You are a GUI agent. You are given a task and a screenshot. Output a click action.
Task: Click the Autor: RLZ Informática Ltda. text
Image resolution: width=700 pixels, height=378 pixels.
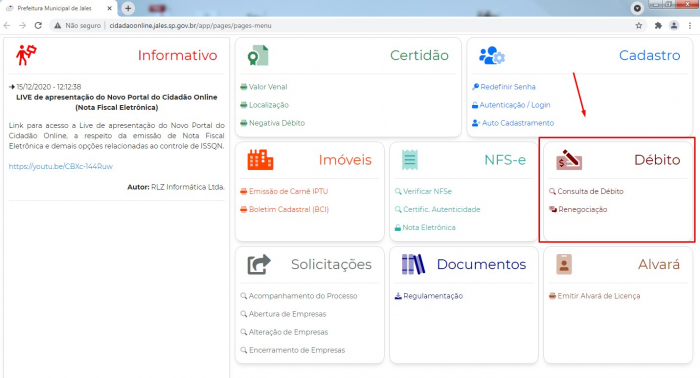point(176,187)
